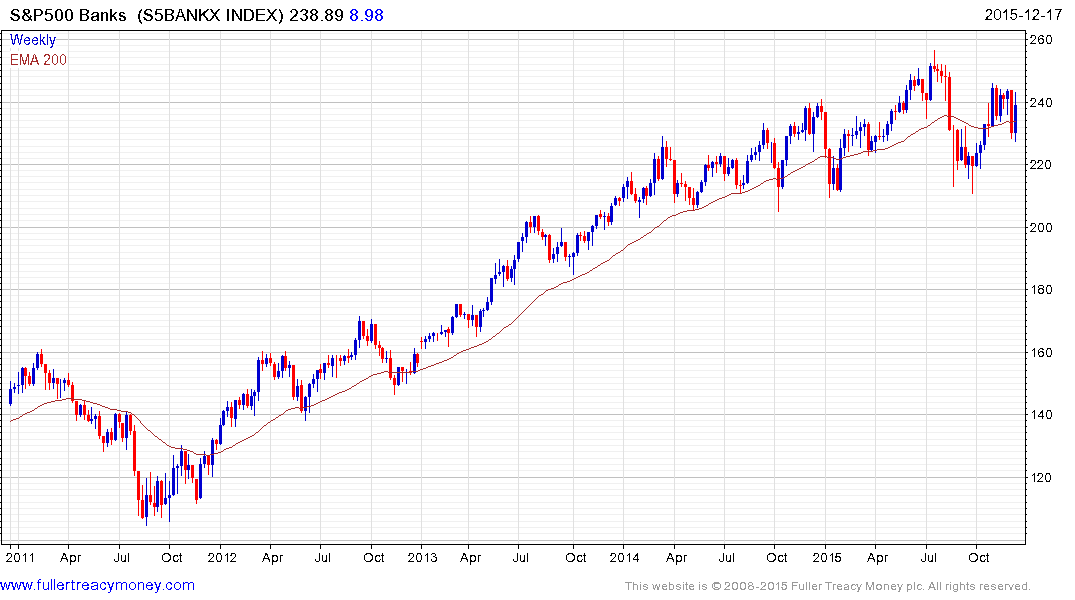Click the Weekly interval label

33,40
